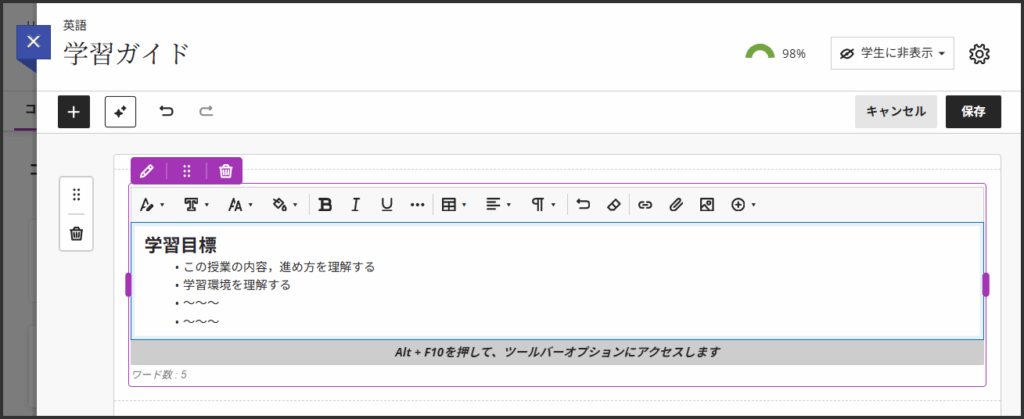The height and width of the screenshot is (419, 1024).
Task: Open document settings with the gear icon
Action: point(980,54)
